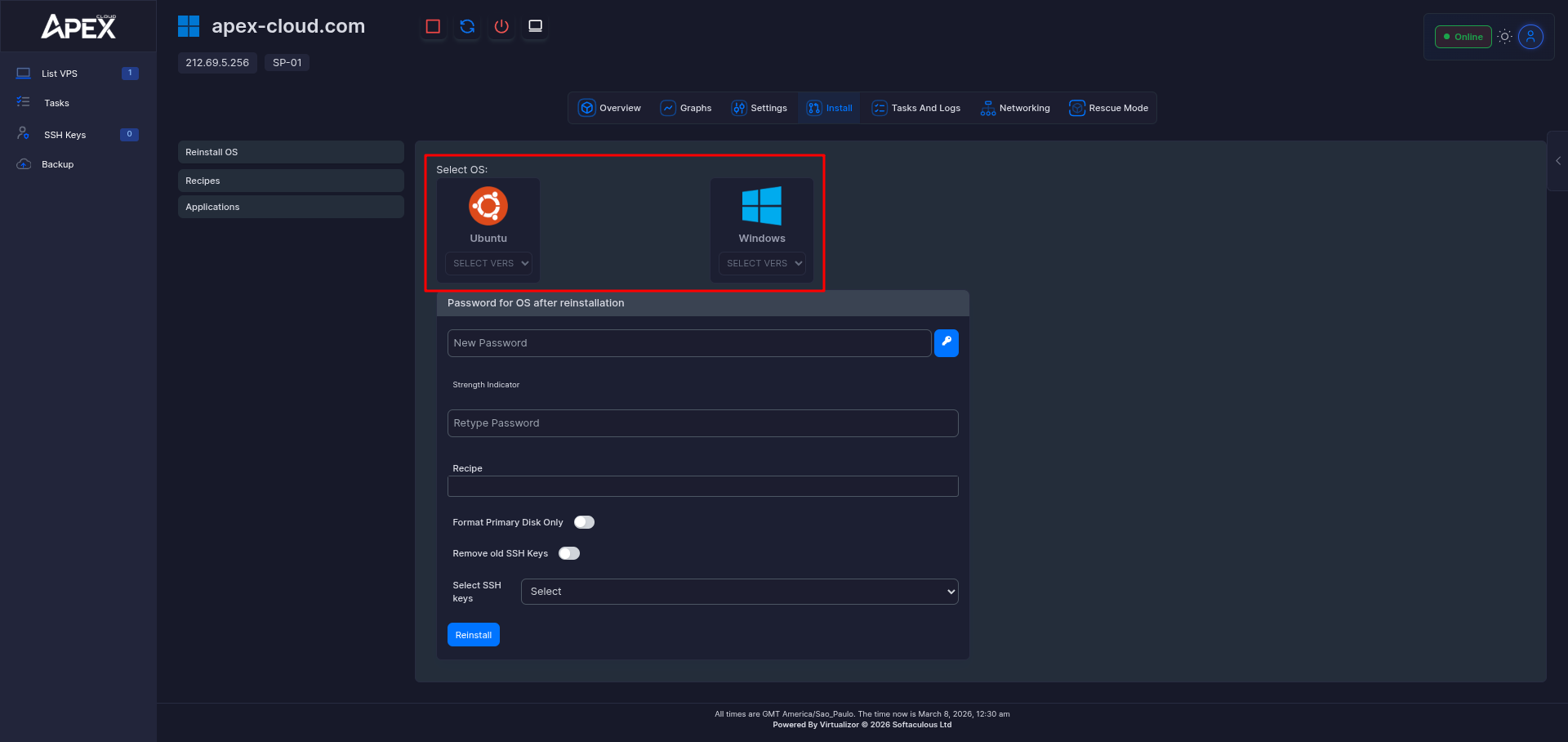The height and width of the screenshot is (742, 1568).
Task: Expand Ubuntu version dropdown
Action: 488,263
